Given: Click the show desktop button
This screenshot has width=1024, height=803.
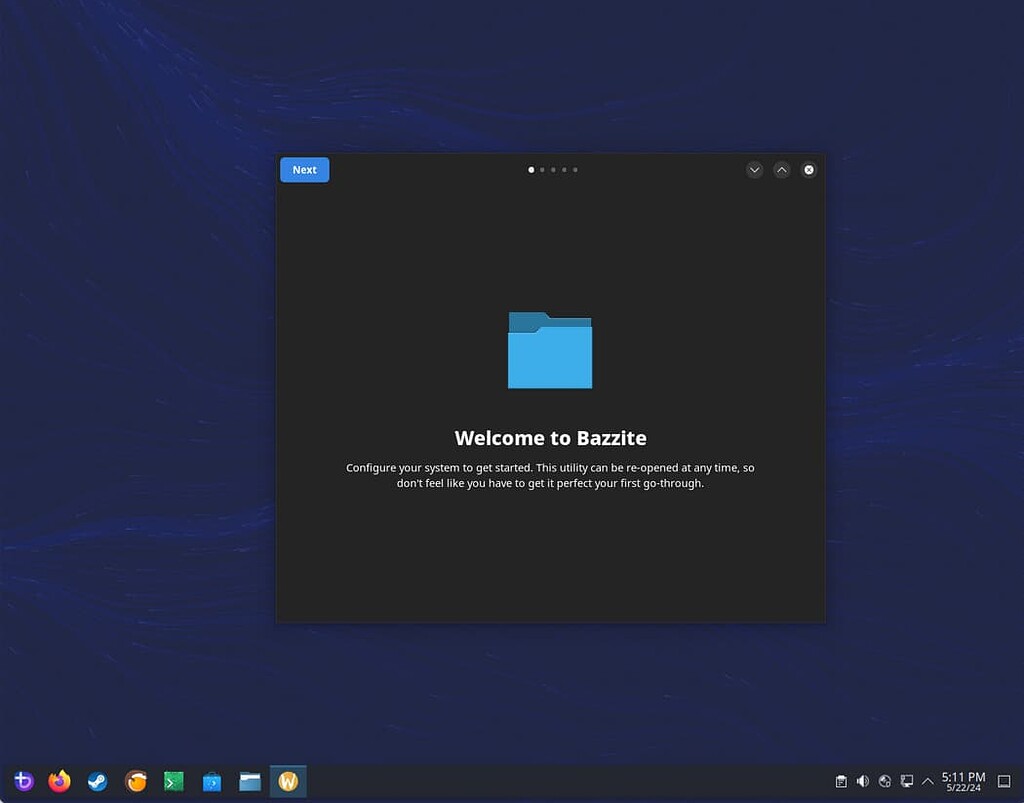Looking at the screenshot, I should point(1004,781).
